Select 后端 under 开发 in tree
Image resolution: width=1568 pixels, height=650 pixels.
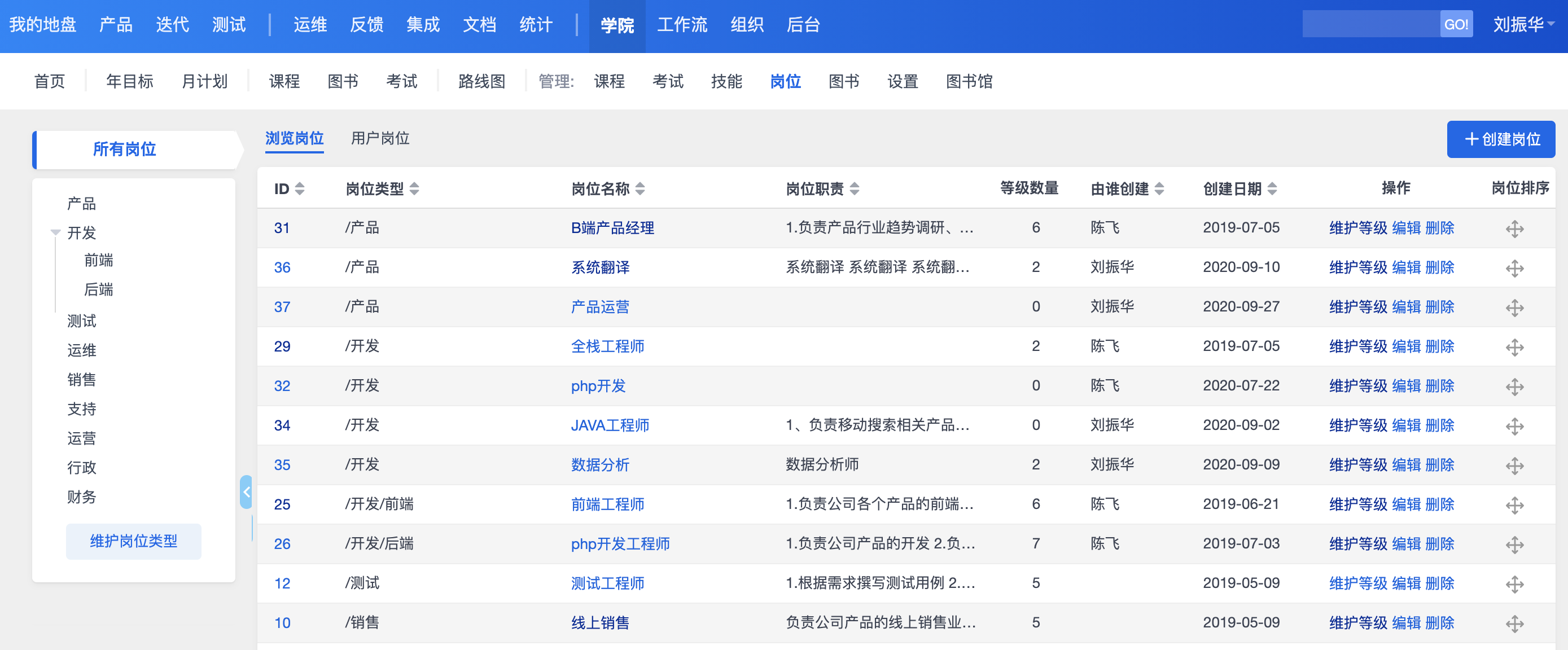pos(99,289)
